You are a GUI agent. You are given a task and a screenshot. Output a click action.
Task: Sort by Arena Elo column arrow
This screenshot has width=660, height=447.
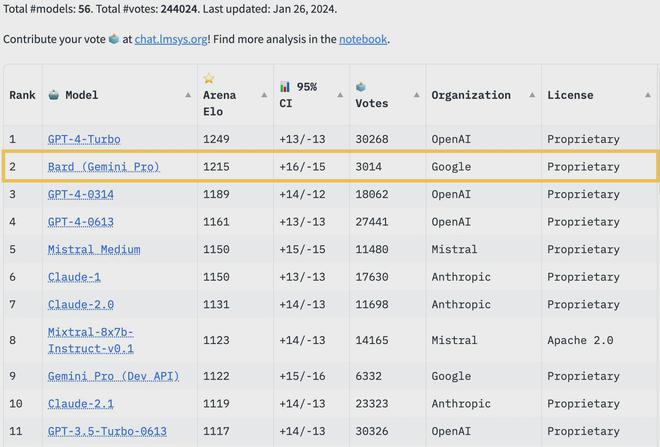264,95
